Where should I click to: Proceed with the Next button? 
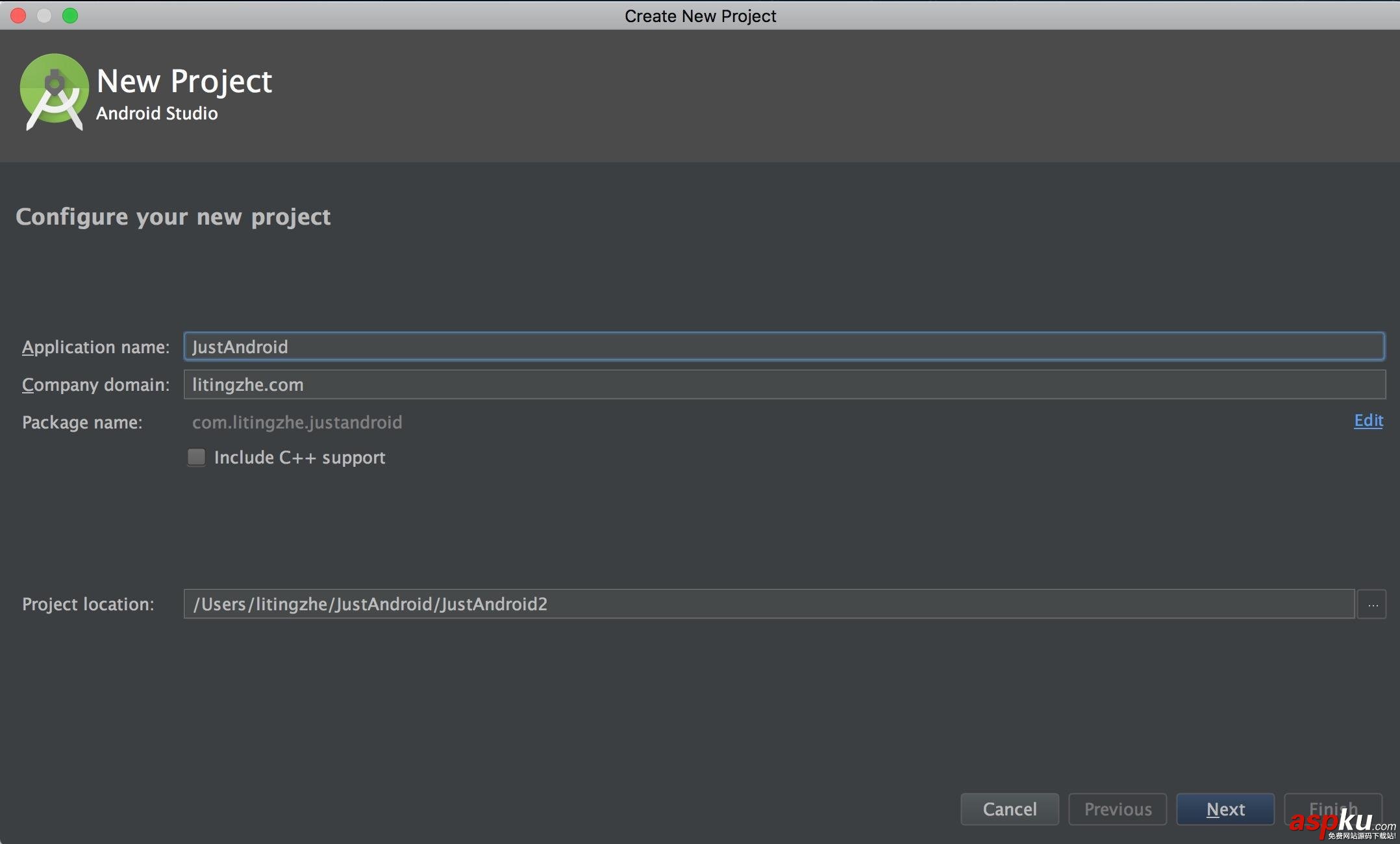pos(1225,809)
